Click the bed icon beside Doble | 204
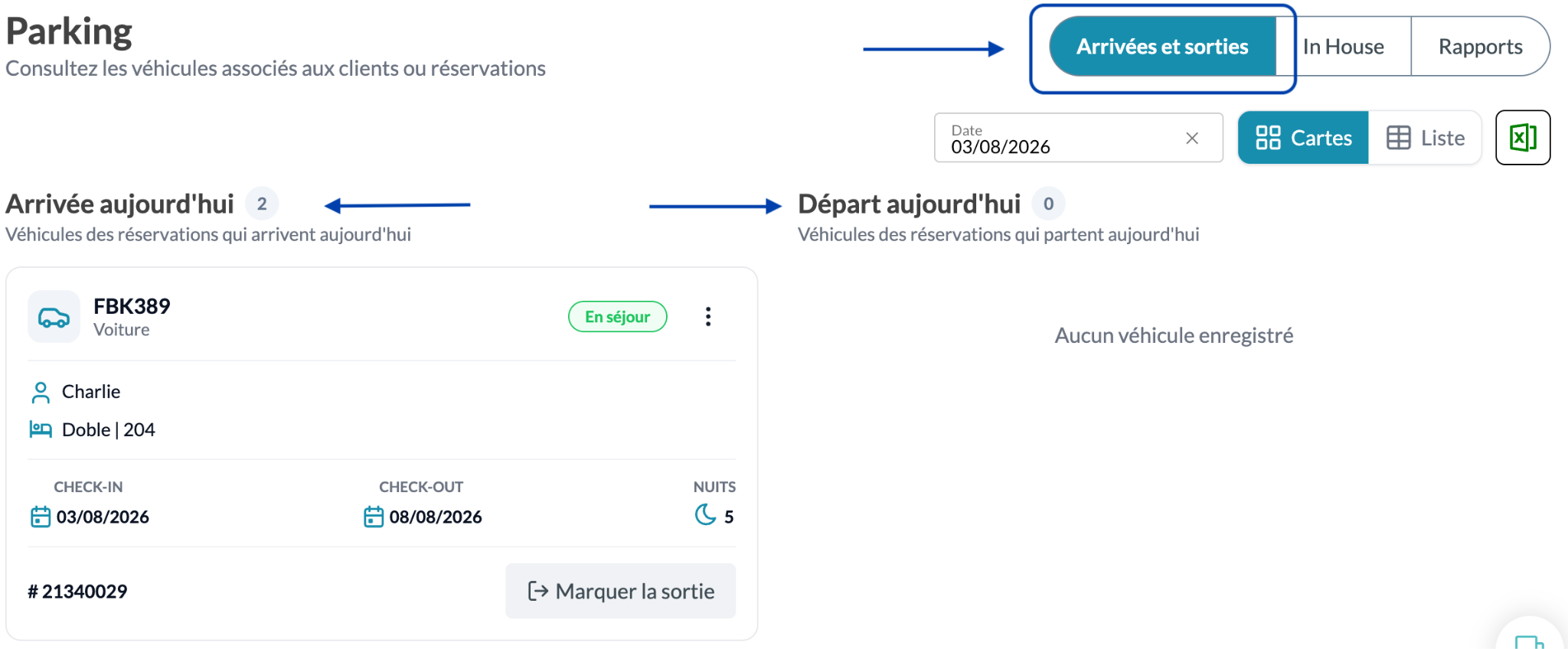Image resolution: width=1568 pixels, height=649 pixels. [x=41, y=429]
